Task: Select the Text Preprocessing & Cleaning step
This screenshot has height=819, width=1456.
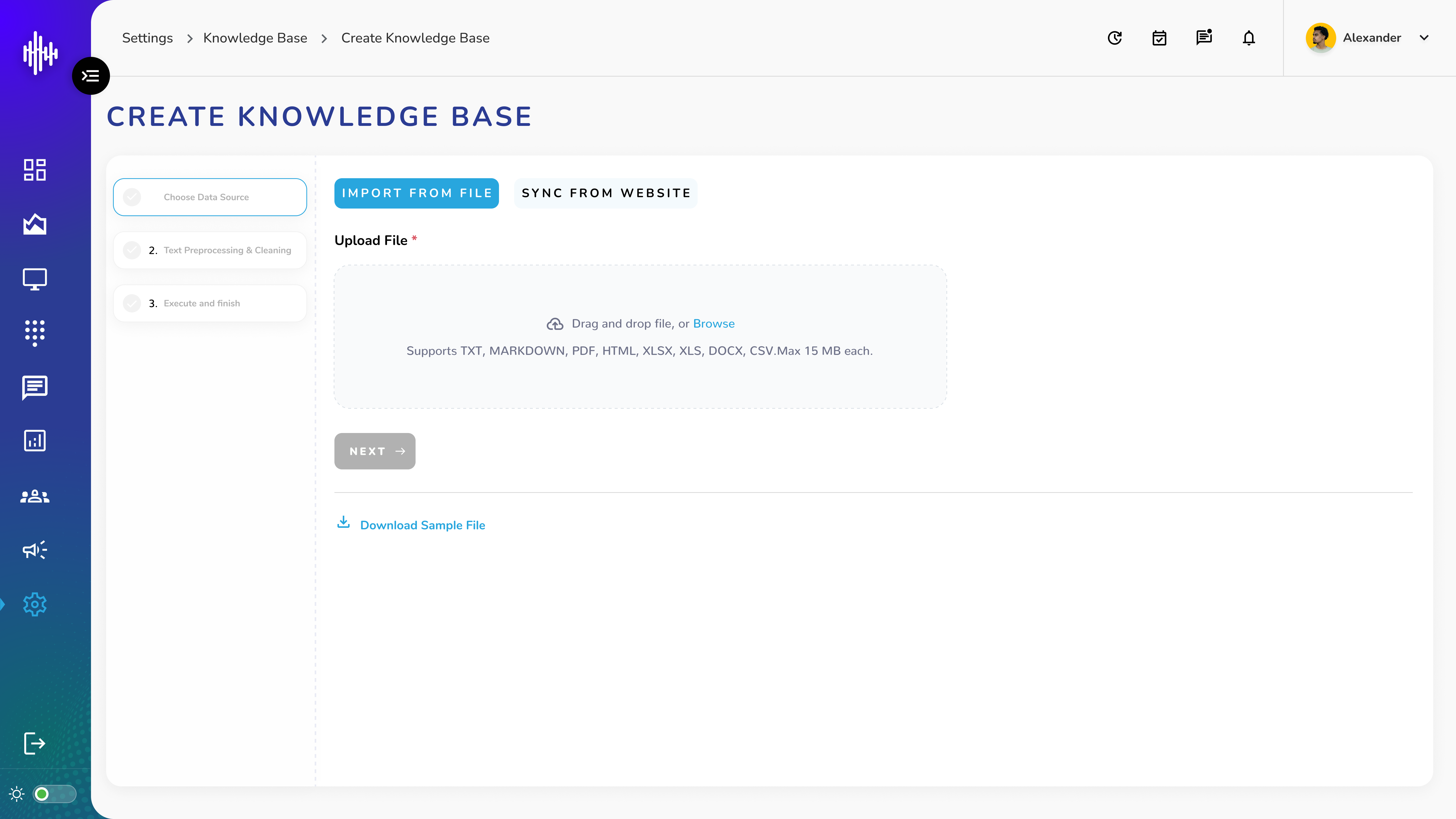Action: [x=210, y=251]
